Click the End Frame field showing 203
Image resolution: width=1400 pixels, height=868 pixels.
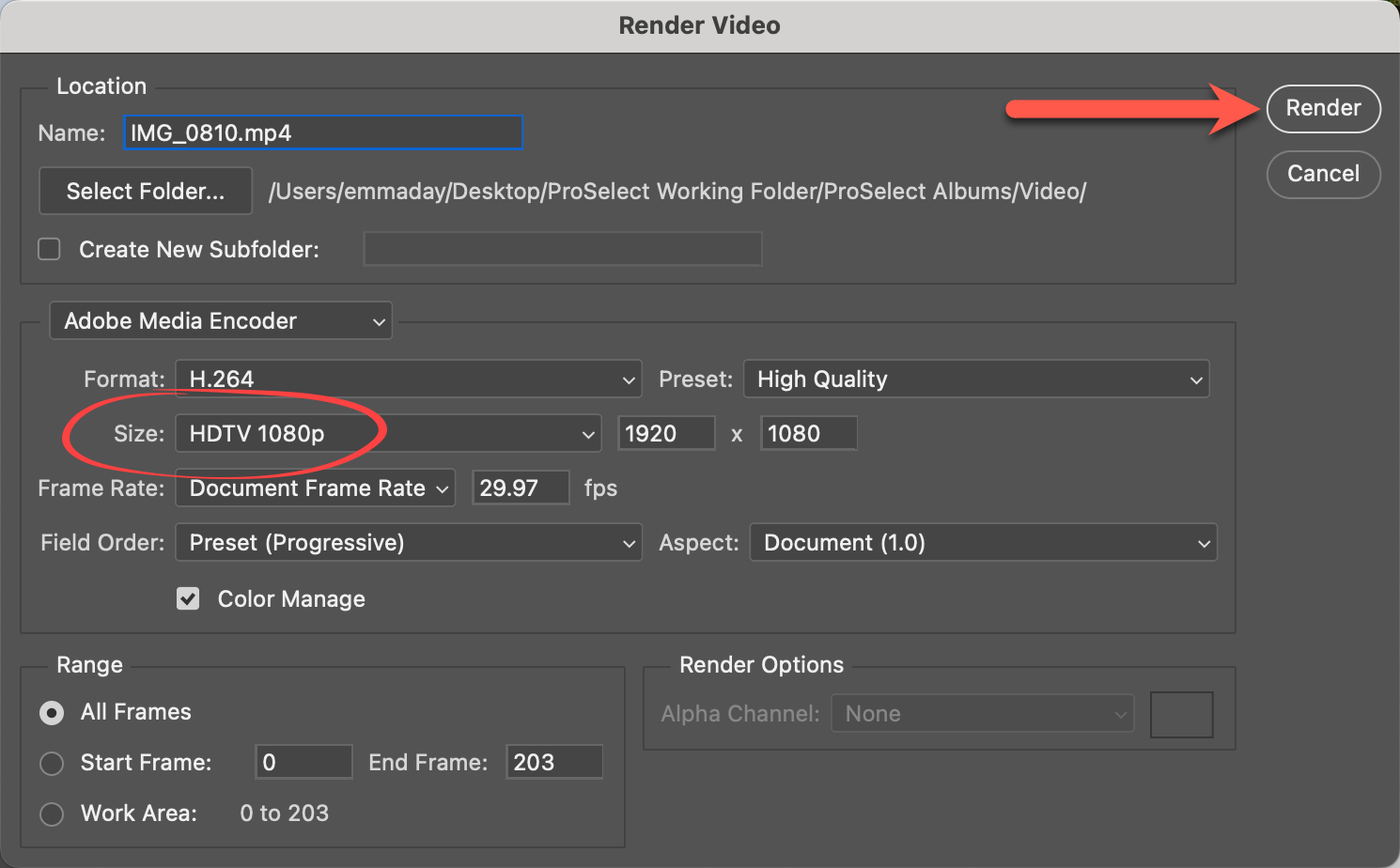point(553,763)
